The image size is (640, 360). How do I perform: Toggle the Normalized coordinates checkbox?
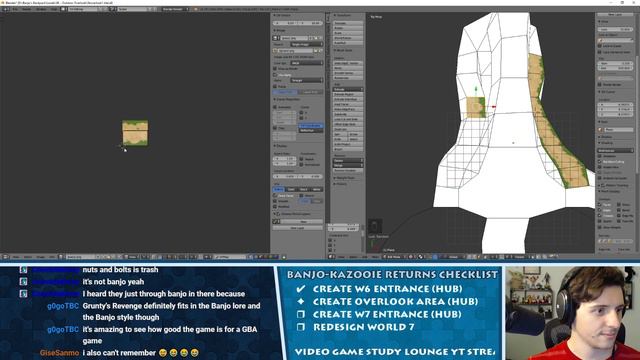tap(302, 164)
